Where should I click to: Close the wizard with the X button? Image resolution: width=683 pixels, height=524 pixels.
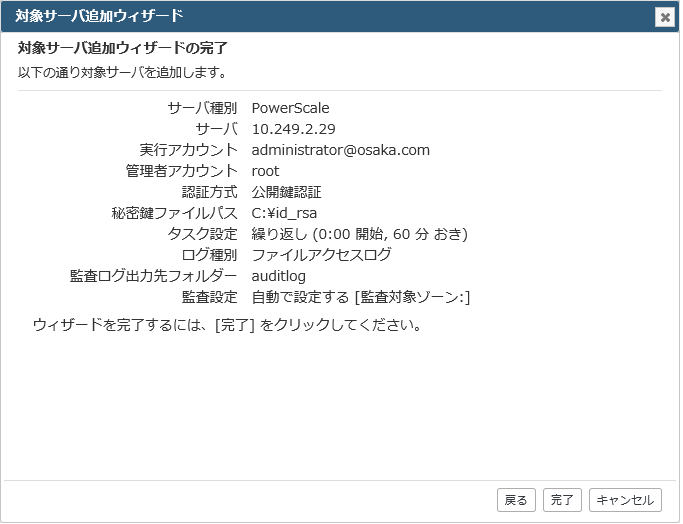coord(665,17)
